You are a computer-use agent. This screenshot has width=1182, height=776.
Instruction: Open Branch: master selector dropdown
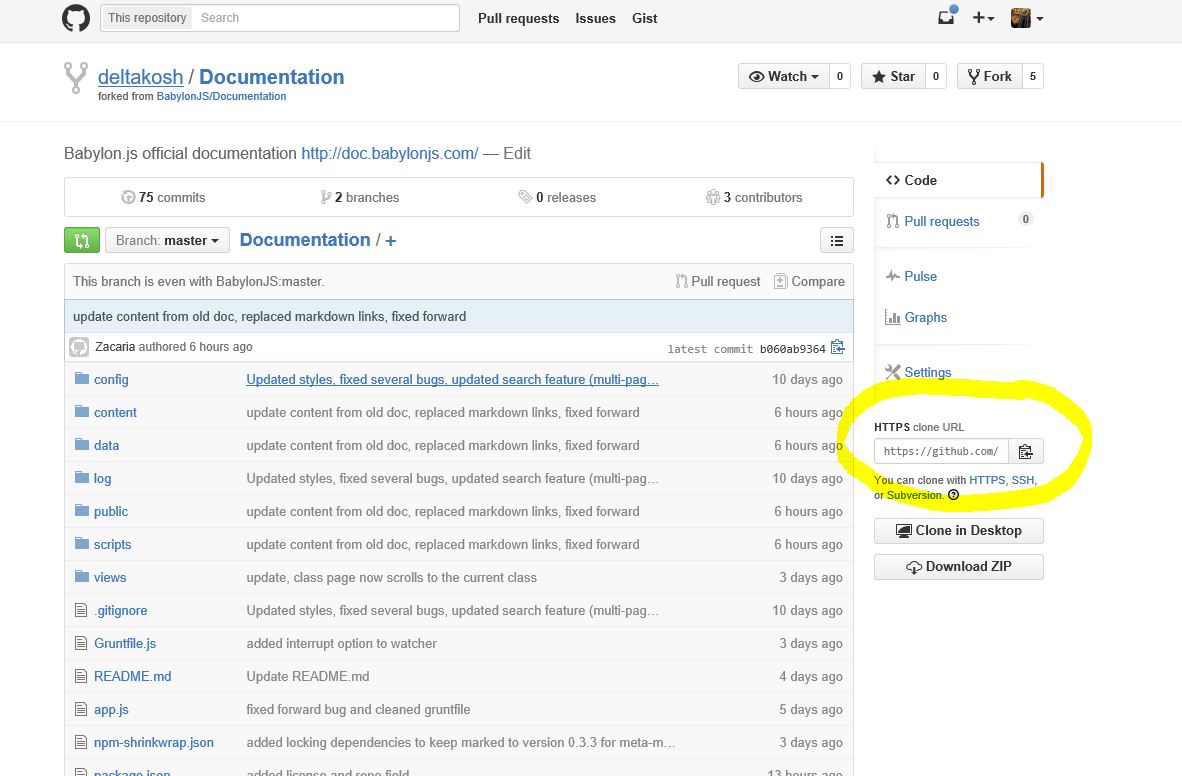[x=167, y=241]
